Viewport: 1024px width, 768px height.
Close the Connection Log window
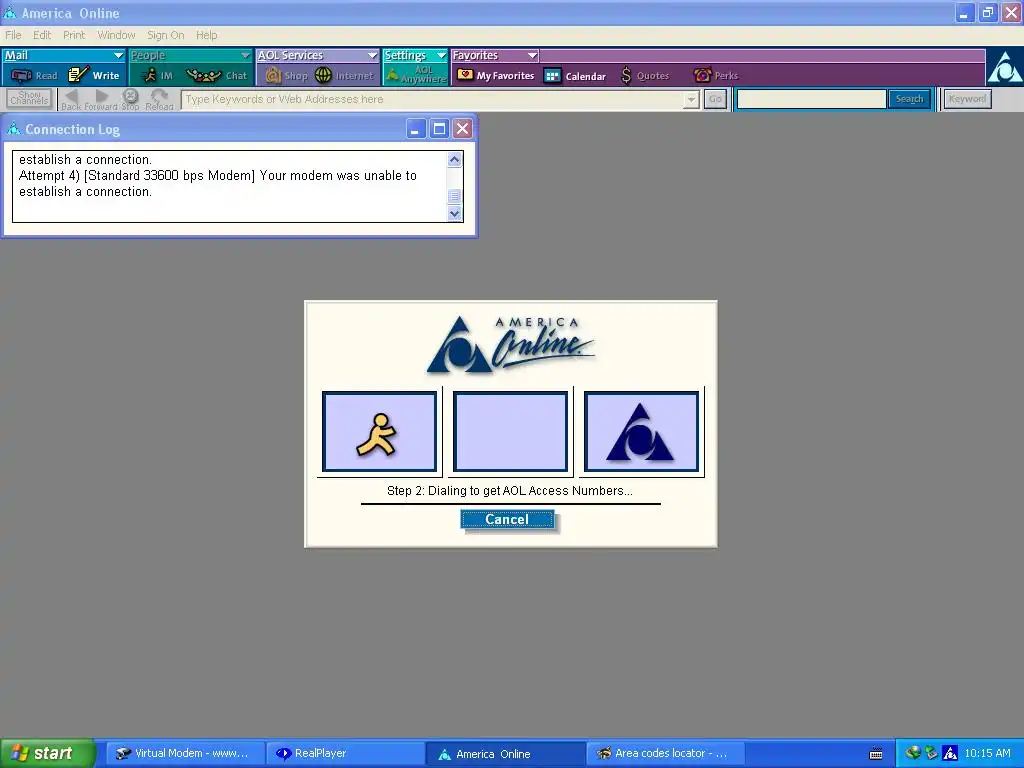462,129
